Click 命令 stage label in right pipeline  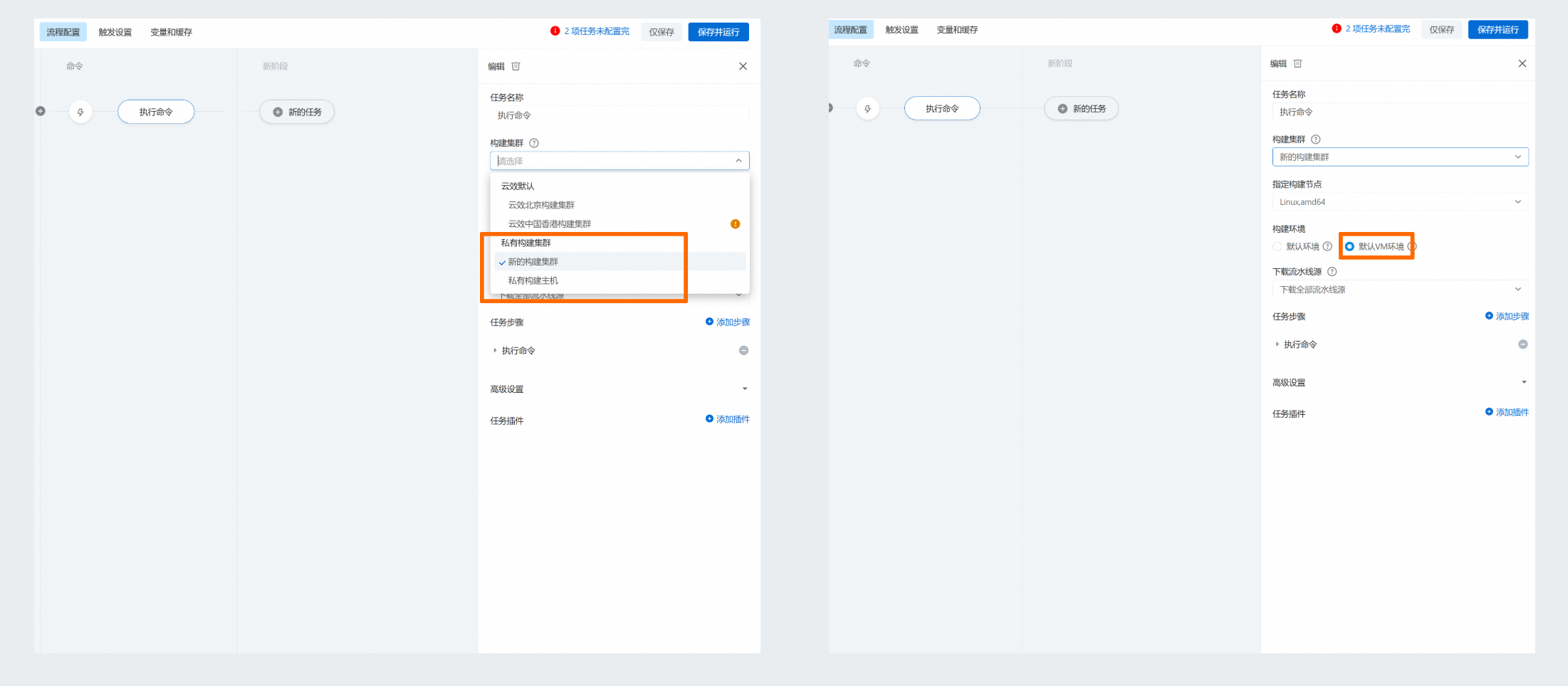pos(862,63)
